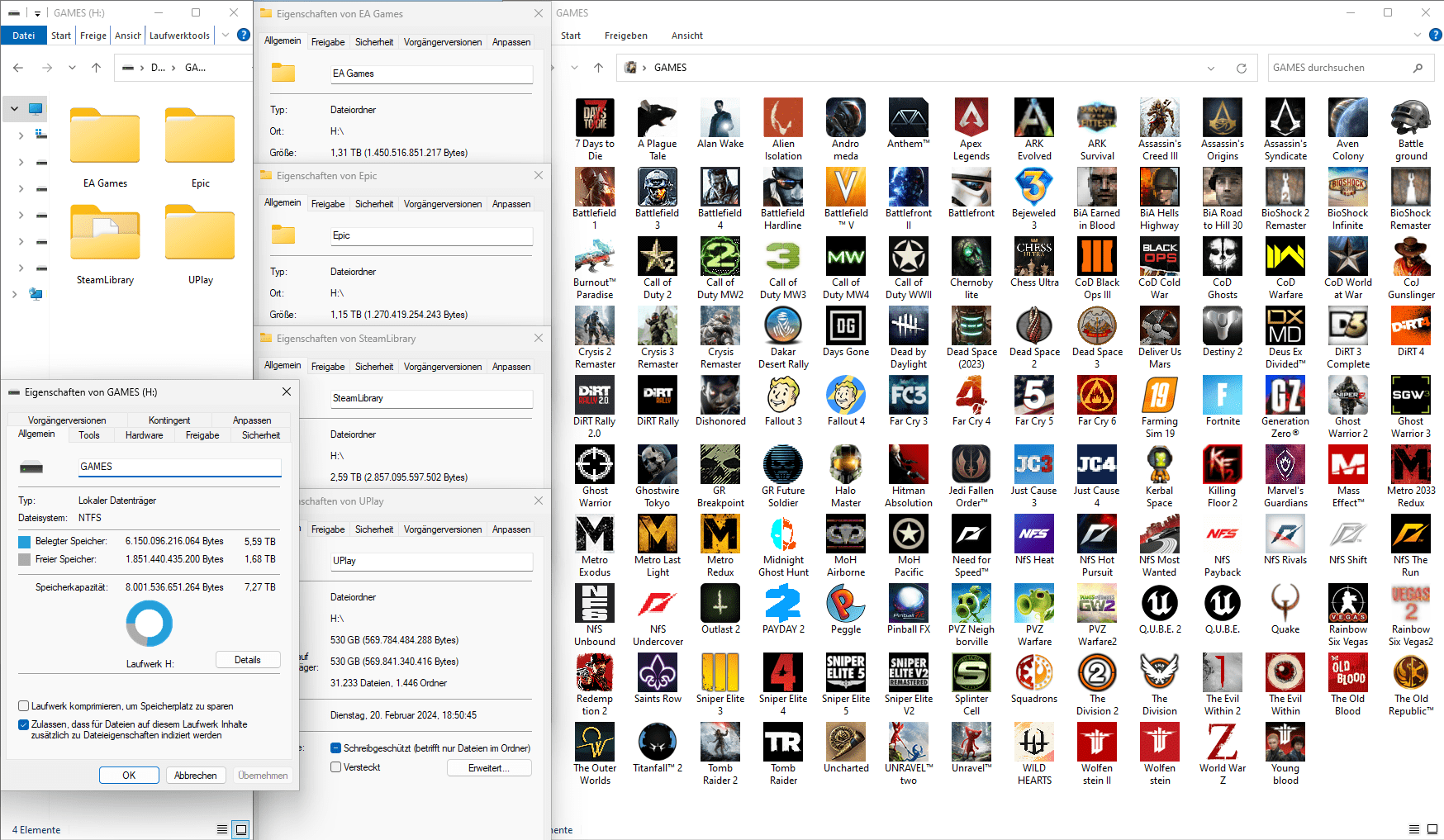Switch to Laufwerktools ribbon tab

point(179,36)
